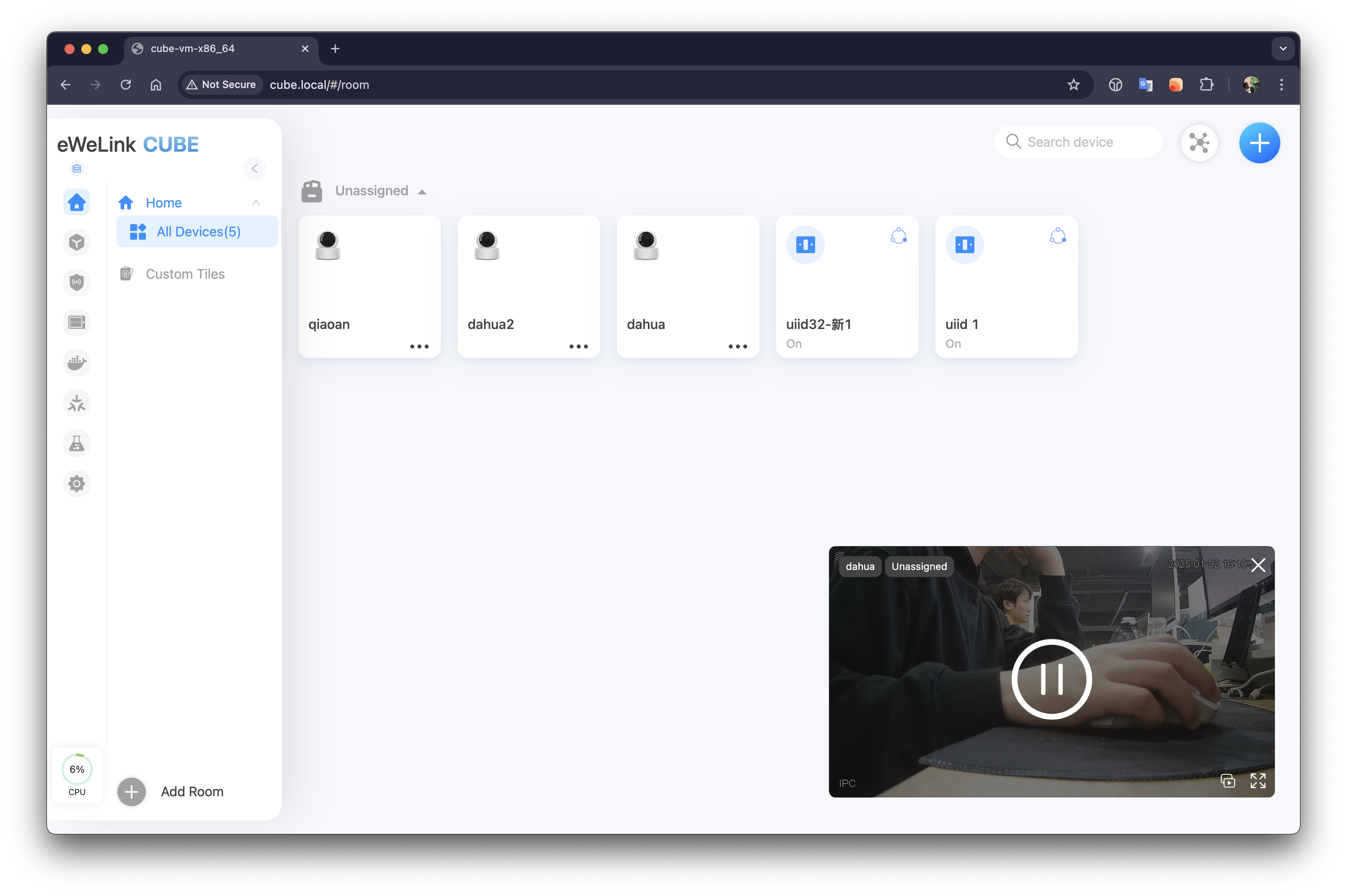The height and width of the screenshot is (896, 1347).
Task: Open the Security shield sidebar icon
Action: [x=77, y=282]
